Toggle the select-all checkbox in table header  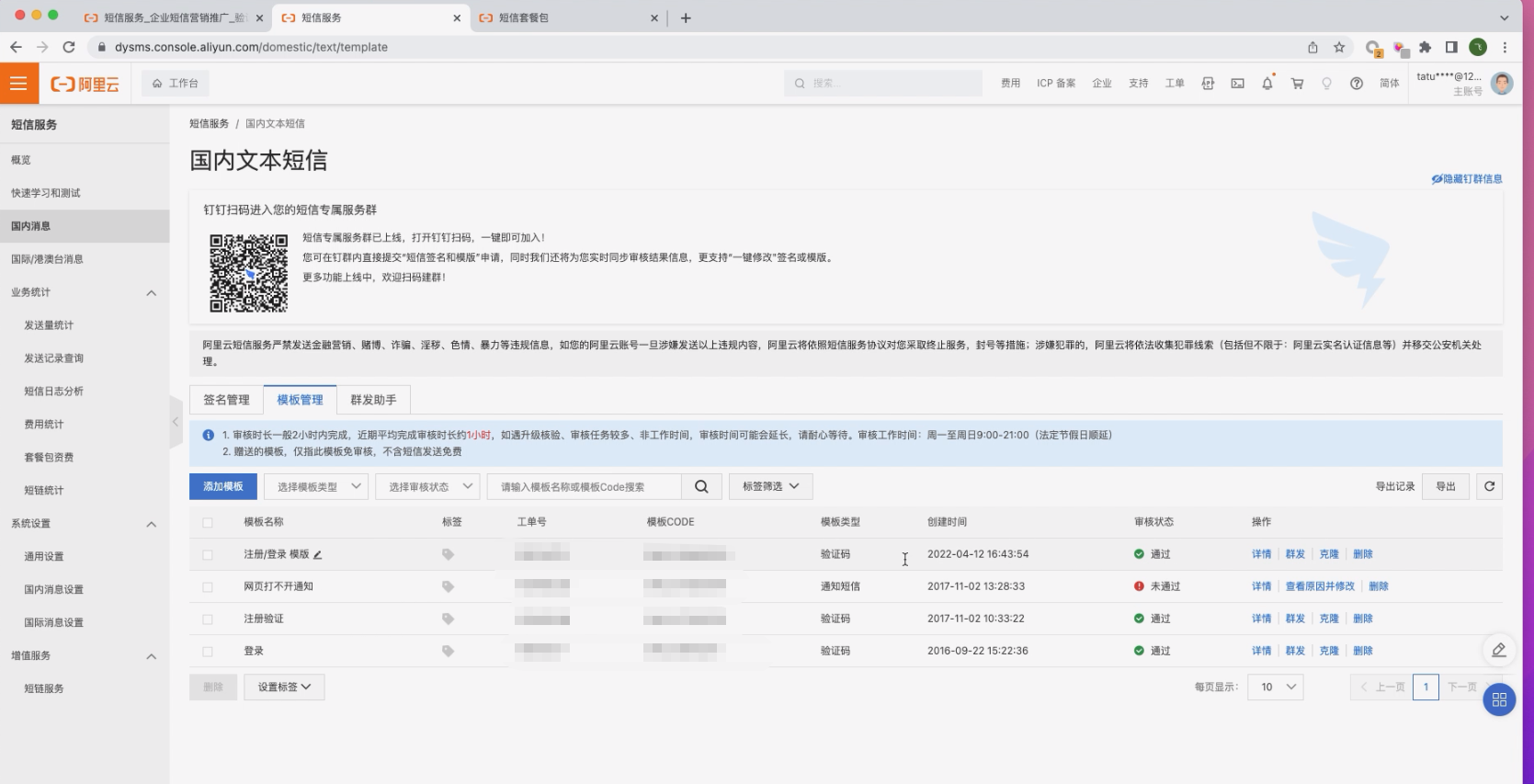click(x=208, y=522)
